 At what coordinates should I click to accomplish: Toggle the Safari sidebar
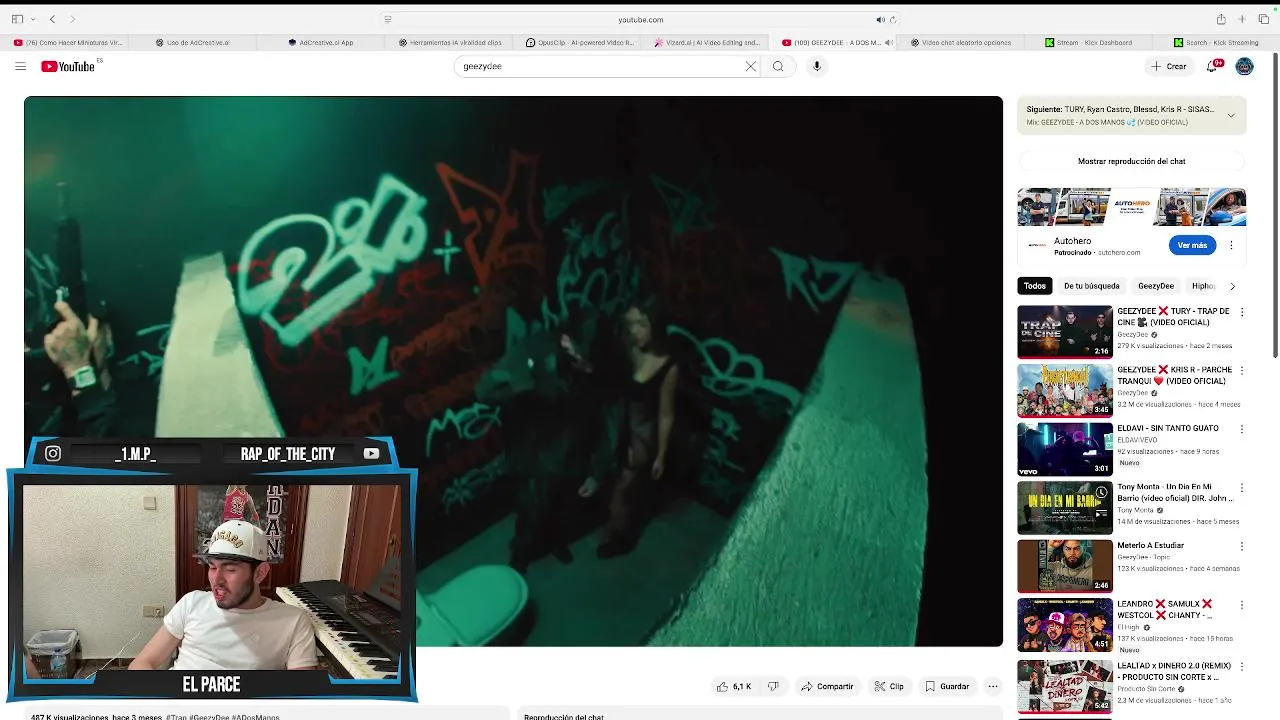(17, 19)
